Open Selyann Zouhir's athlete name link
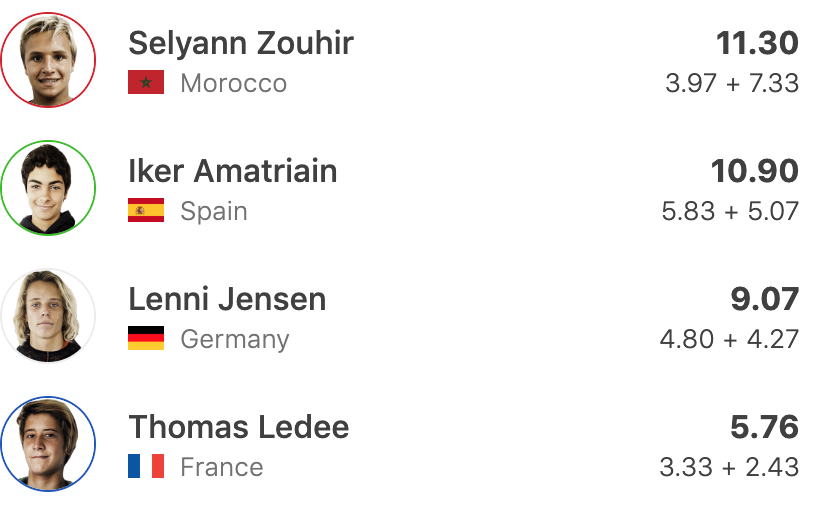826x508 pixels. tap(241, 43)
